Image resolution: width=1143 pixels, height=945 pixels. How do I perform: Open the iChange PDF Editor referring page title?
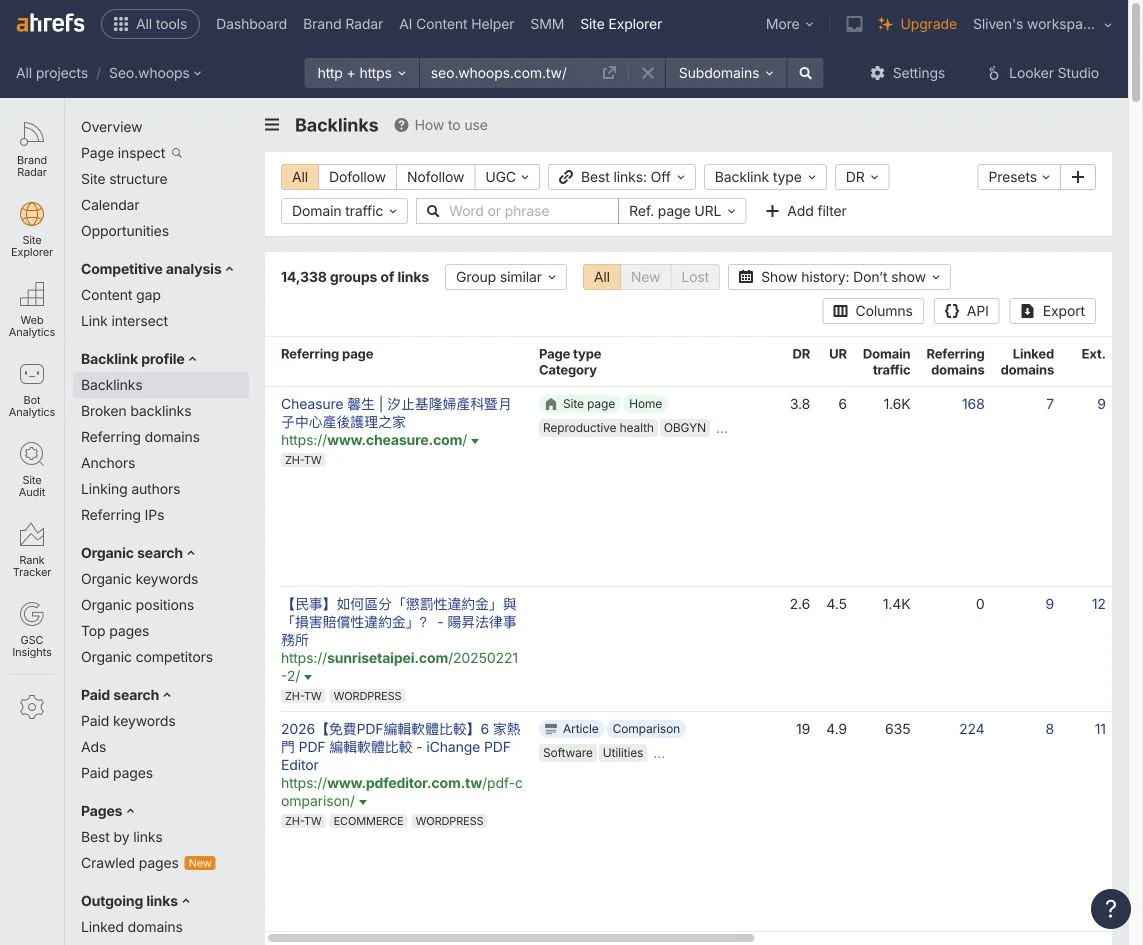pyautogui.click(x=401, y=747)
